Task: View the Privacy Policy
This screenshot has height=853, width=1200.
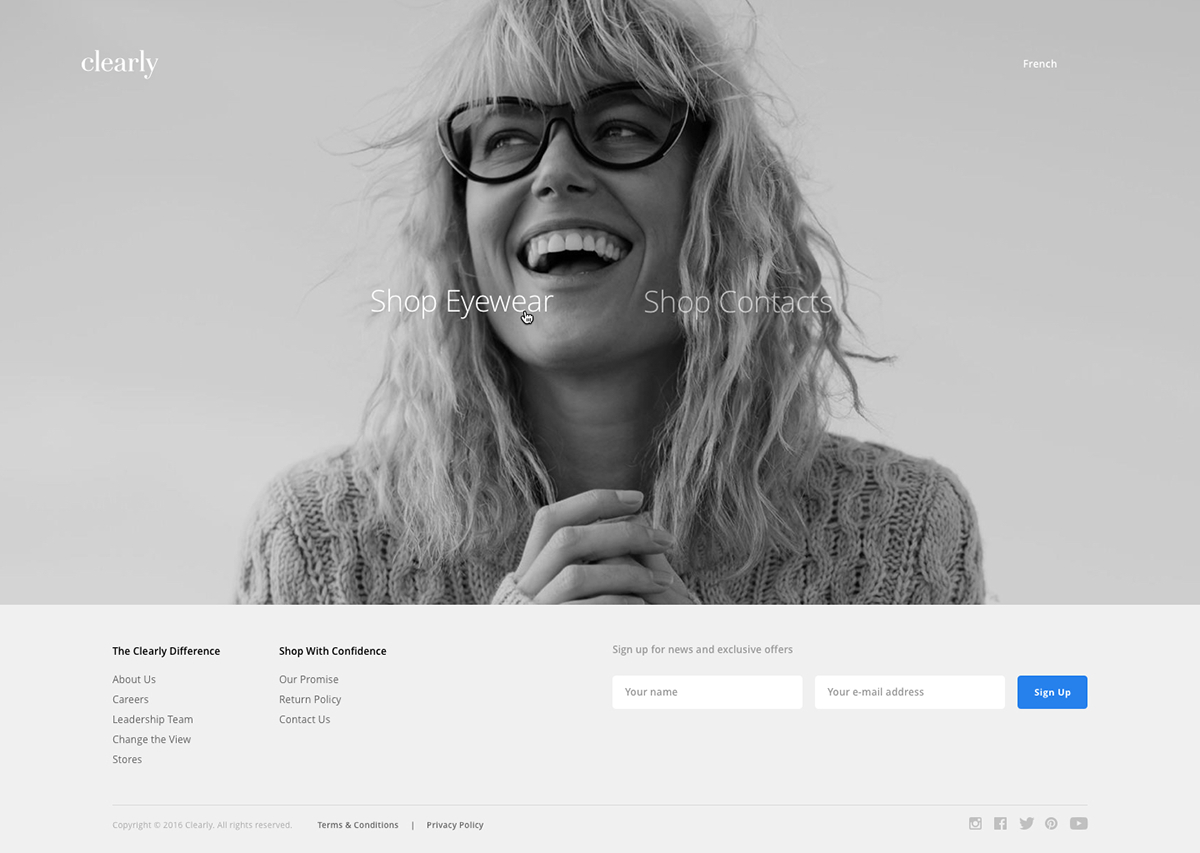Action: point(455,825)
